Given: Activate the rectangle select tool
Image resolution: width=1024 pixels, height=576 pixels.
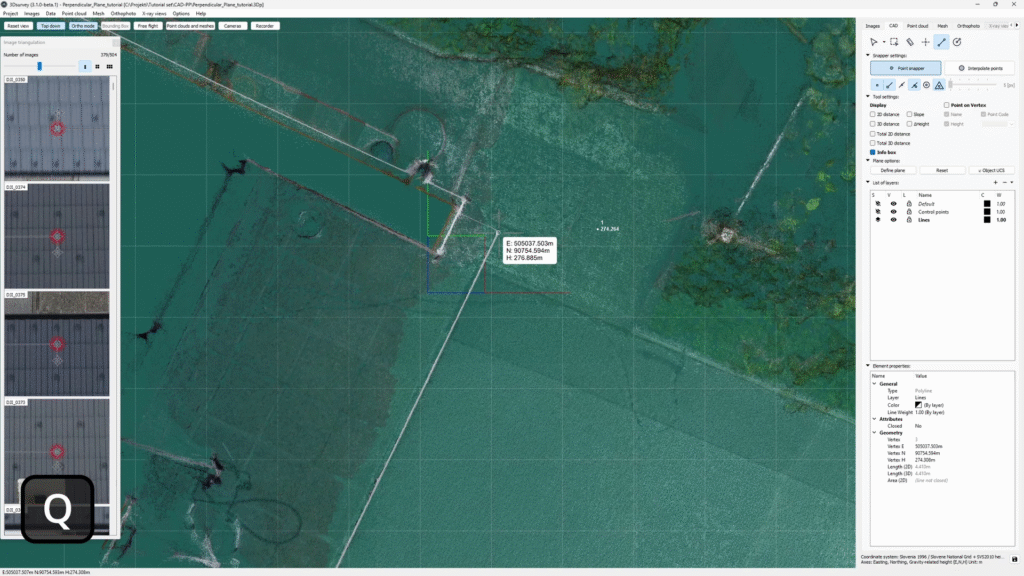Looking at the screenshot, I should (894, 42).
